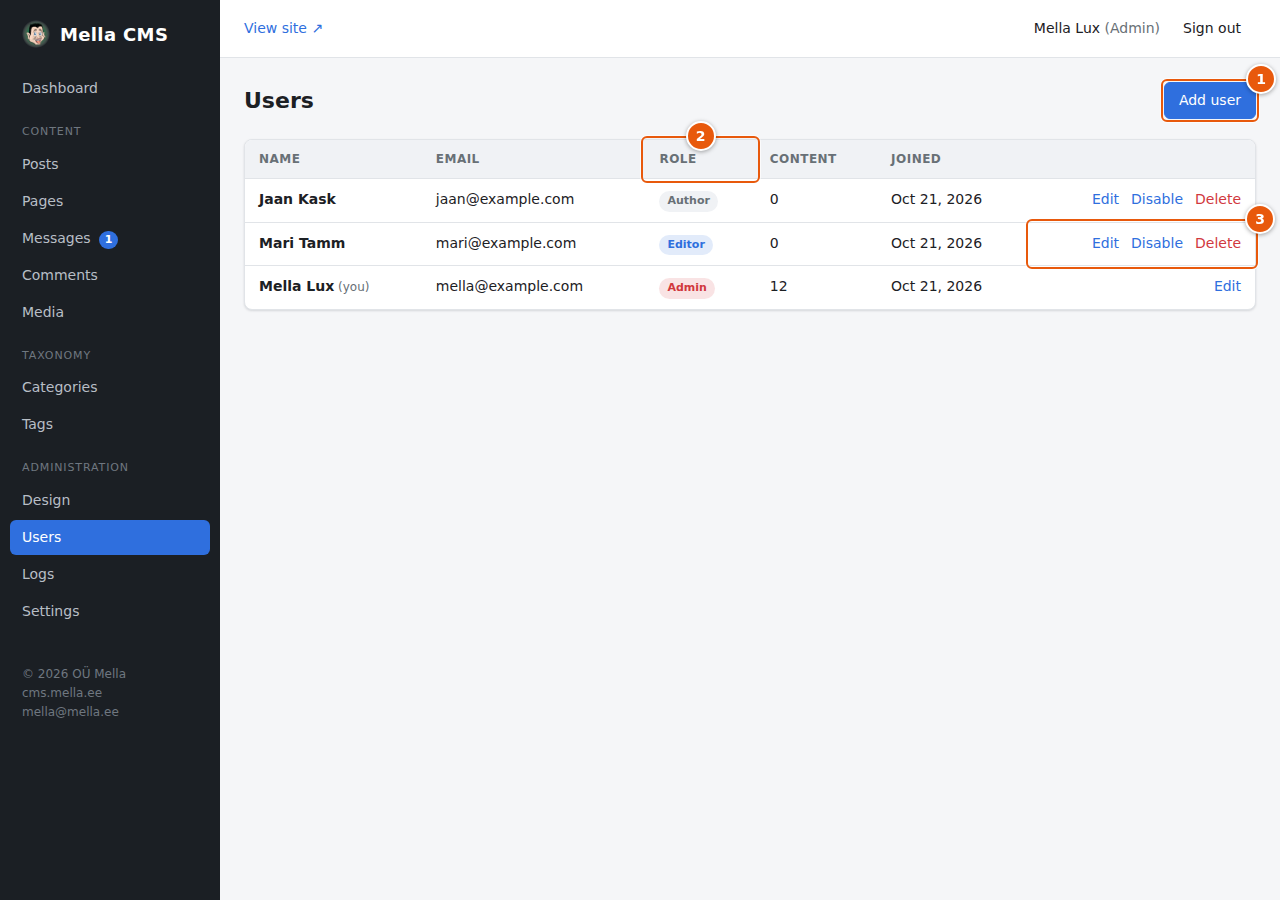
Task: Click the Add user button
Action: pos(1210,100)
